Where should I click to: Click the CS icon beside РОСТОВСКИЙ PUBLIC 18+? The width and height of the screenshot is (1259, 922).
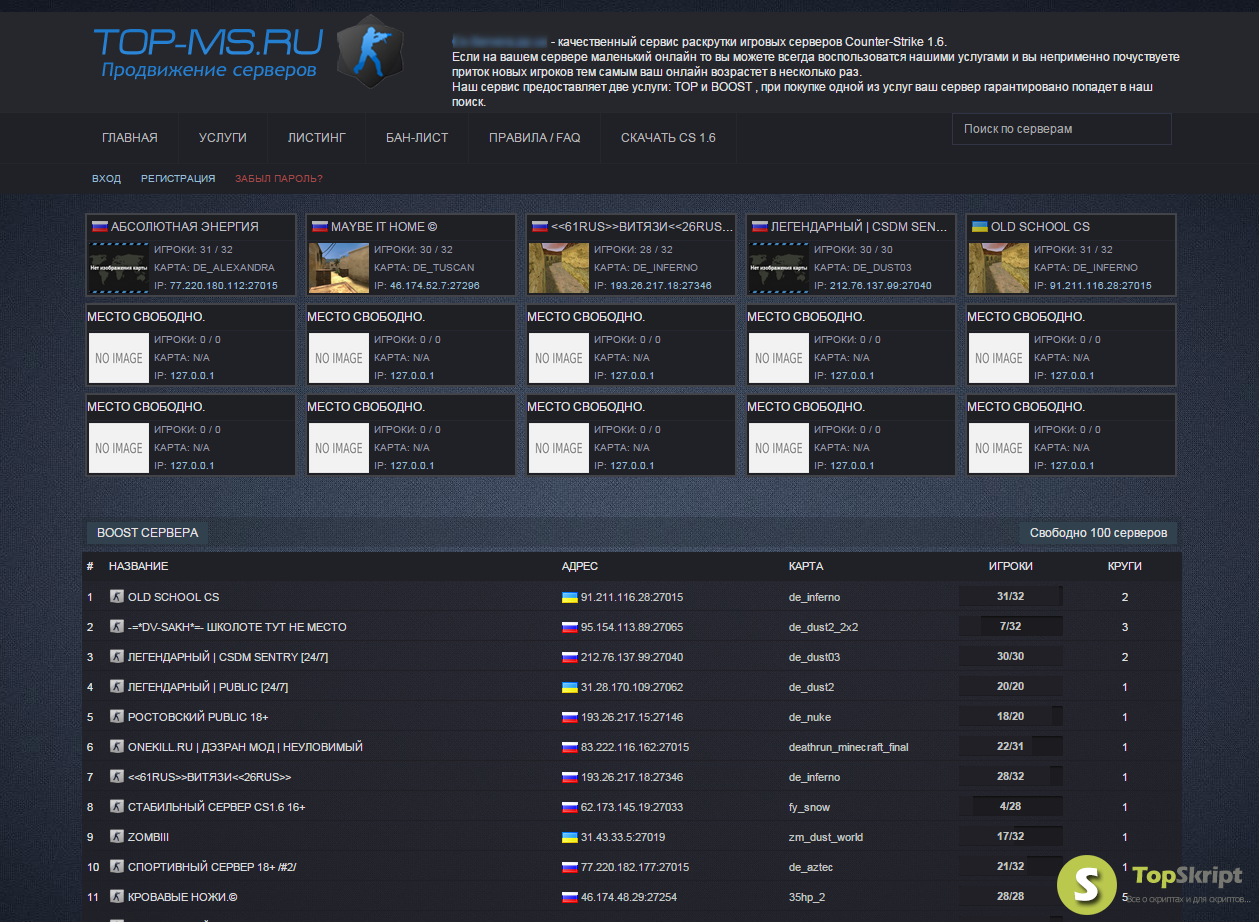tap(116, 716)
